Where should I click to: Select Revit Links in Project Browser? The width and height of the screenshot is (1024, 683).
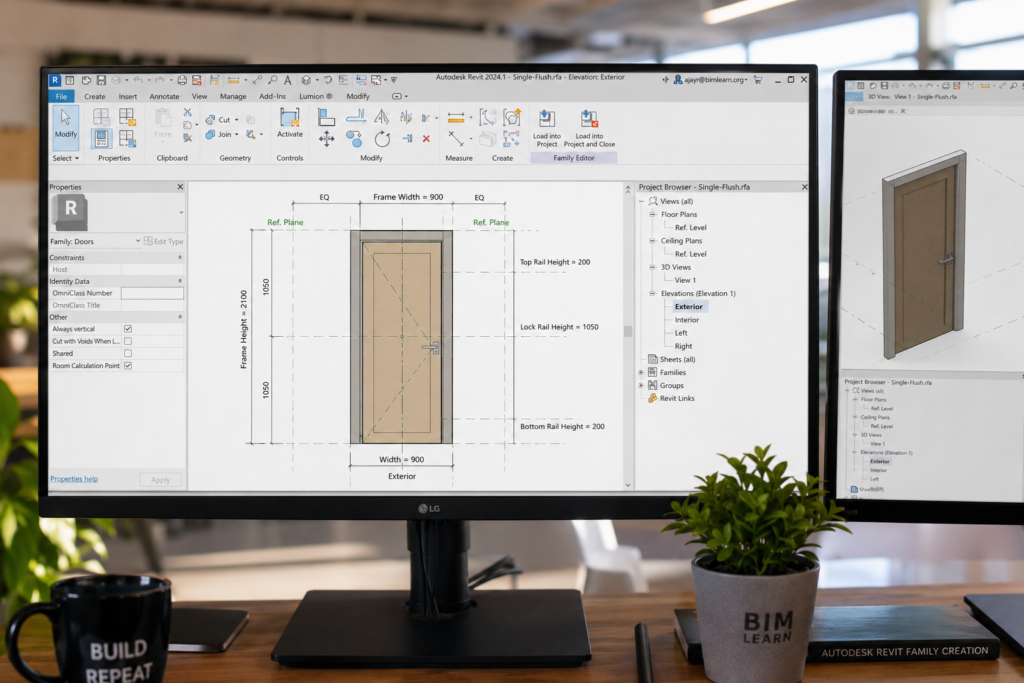(x=677, y=398)
